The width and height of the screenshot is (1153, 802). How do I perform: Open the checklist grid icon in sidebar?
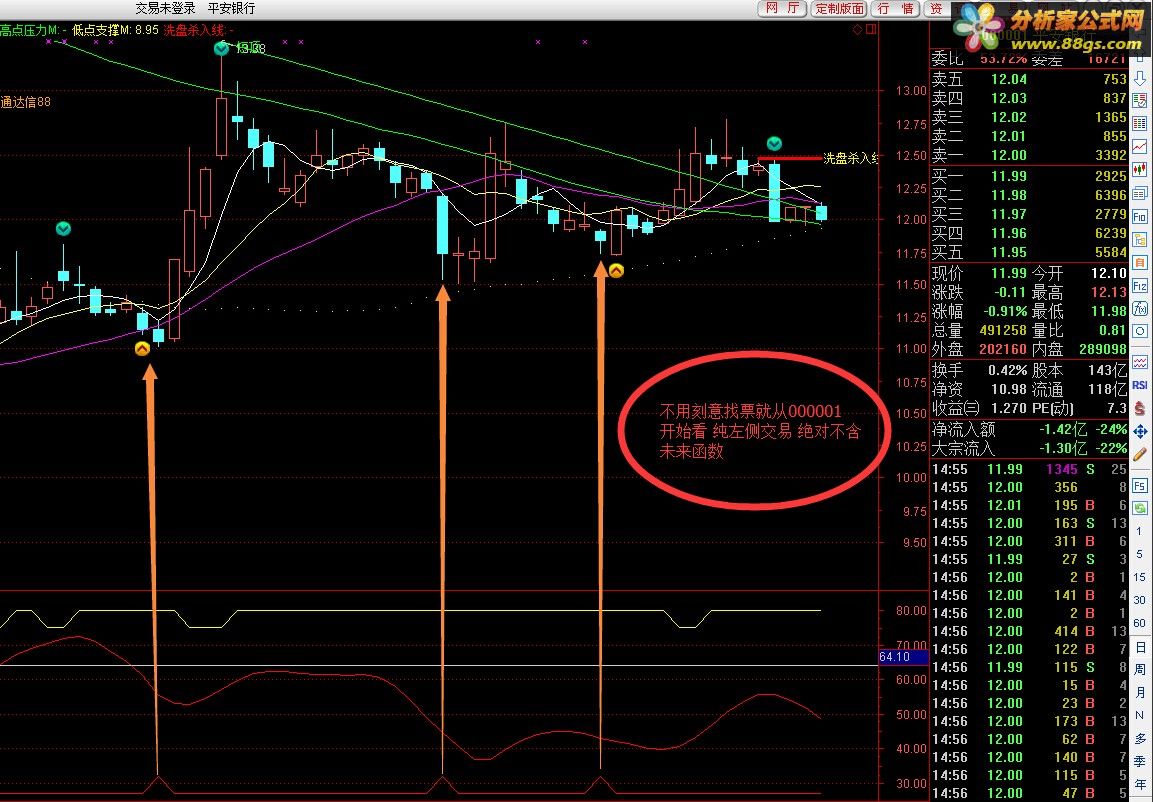click(1140, 101)
